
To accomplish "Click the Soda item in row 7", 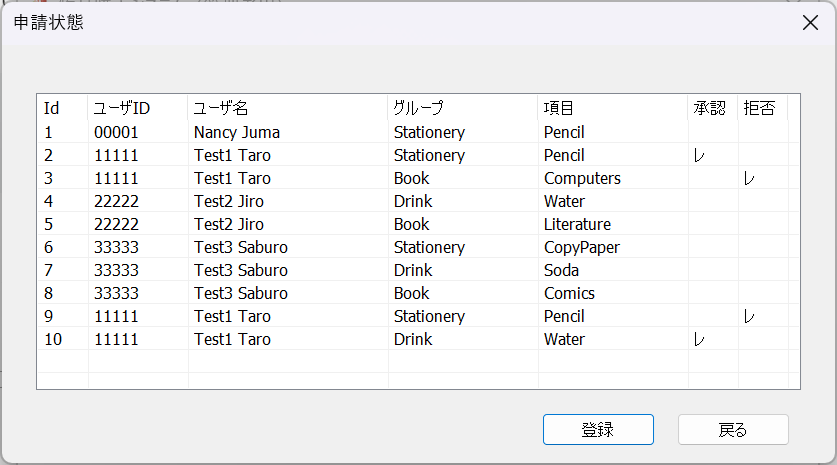I will point(561,271).
